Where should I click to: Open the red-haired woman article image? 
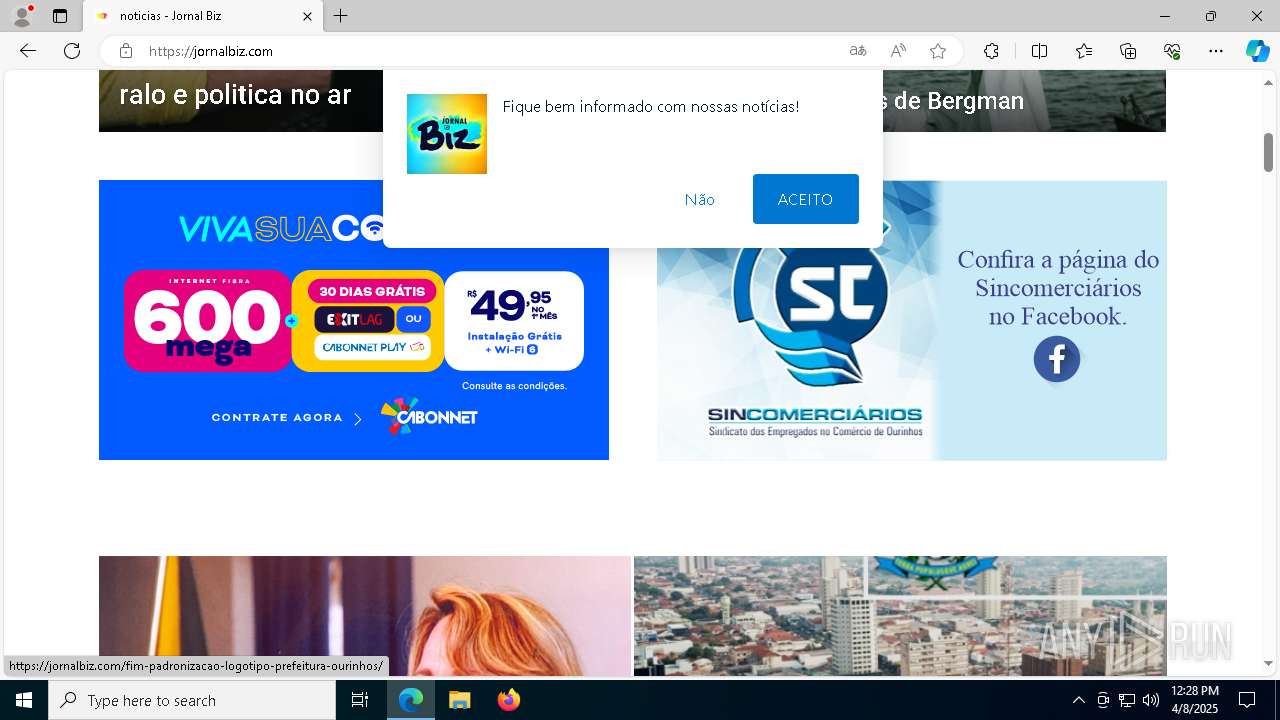pos(365,616)
